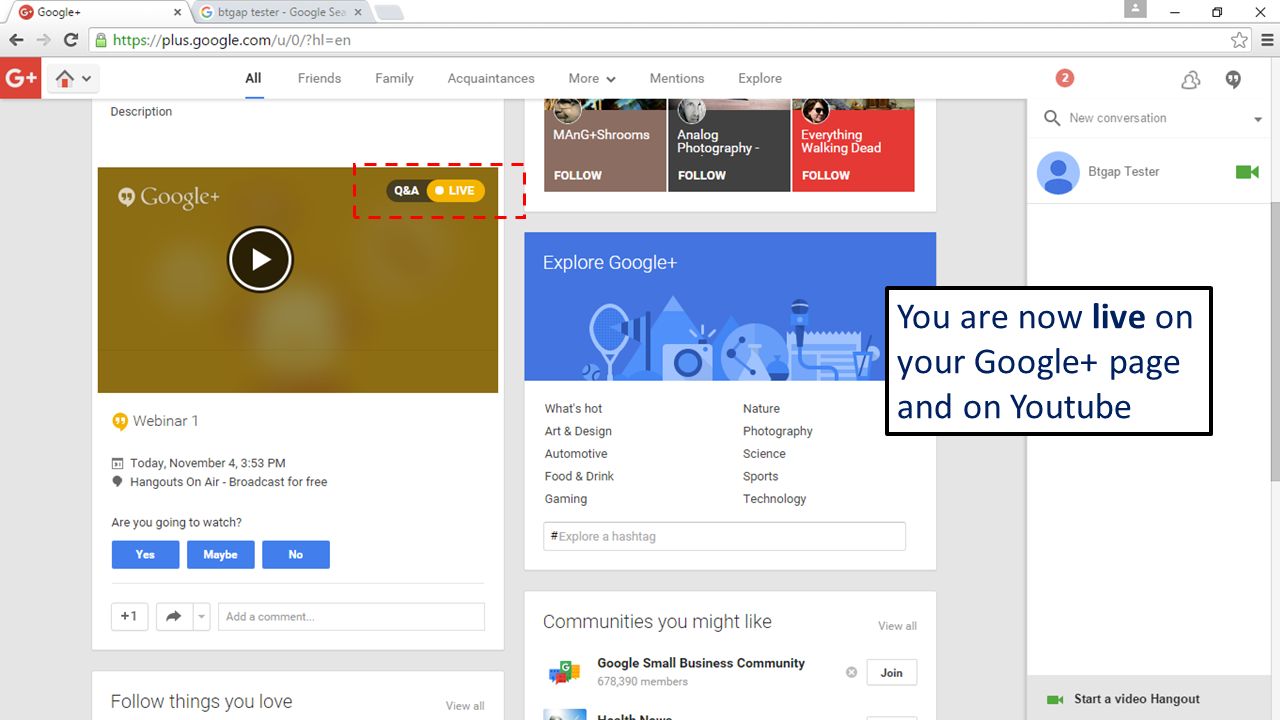Screen dimensions: 1280x720
Task: Join Google Small Business Community
Action: (891, 673)
